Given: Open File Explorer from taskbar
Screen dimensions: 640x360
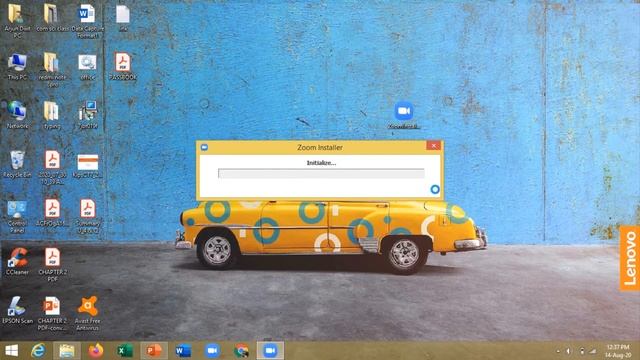Looking at the screenshot, I should click(x=67, y=351).
